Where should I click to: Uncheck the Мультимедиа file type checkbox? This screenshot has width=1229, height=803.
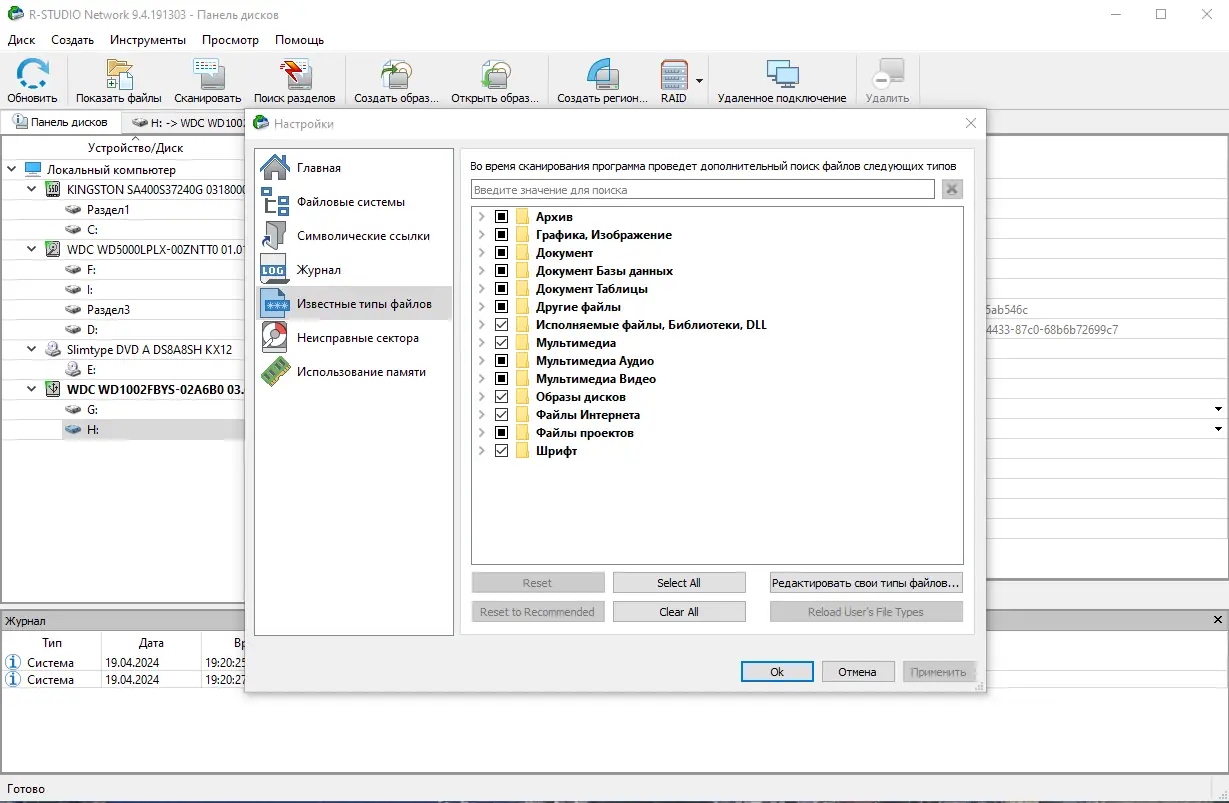(x=501, y=342)
